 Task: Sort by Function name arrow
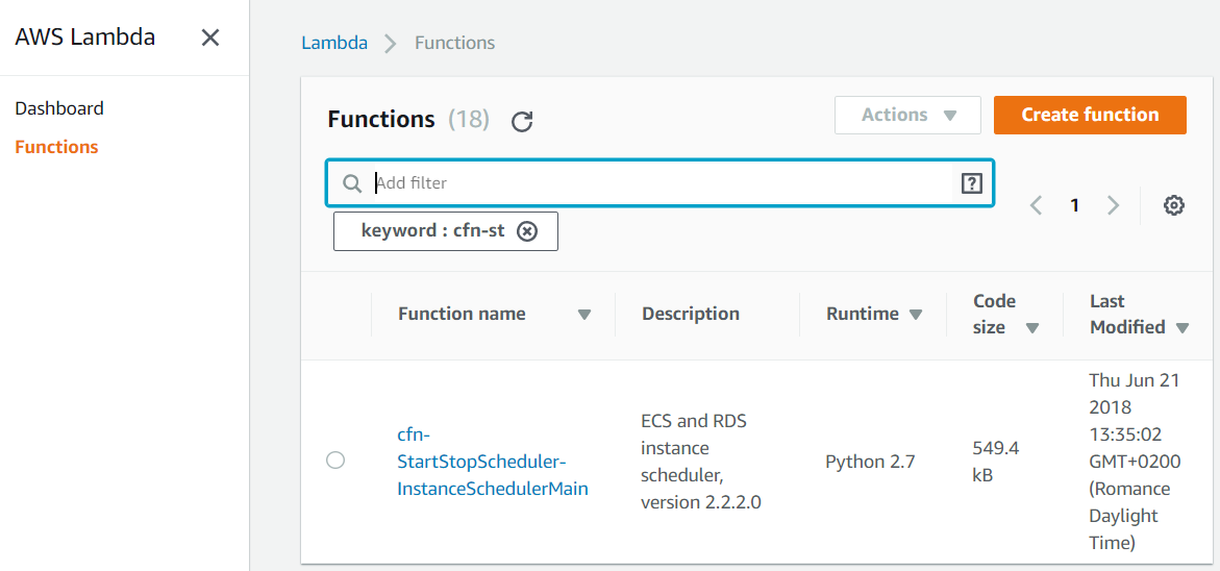point(584,315)
